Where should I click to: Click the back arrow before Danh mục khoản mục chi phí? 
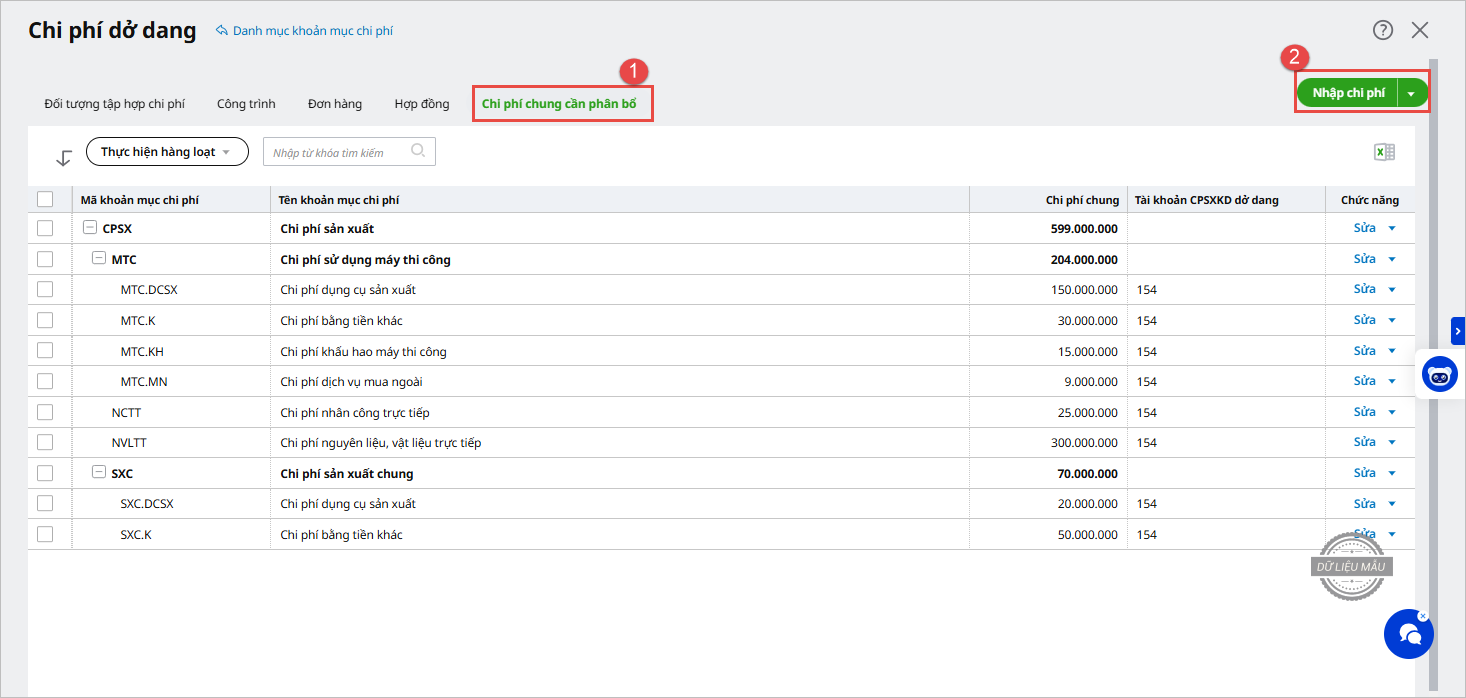(x=222, y=31)
